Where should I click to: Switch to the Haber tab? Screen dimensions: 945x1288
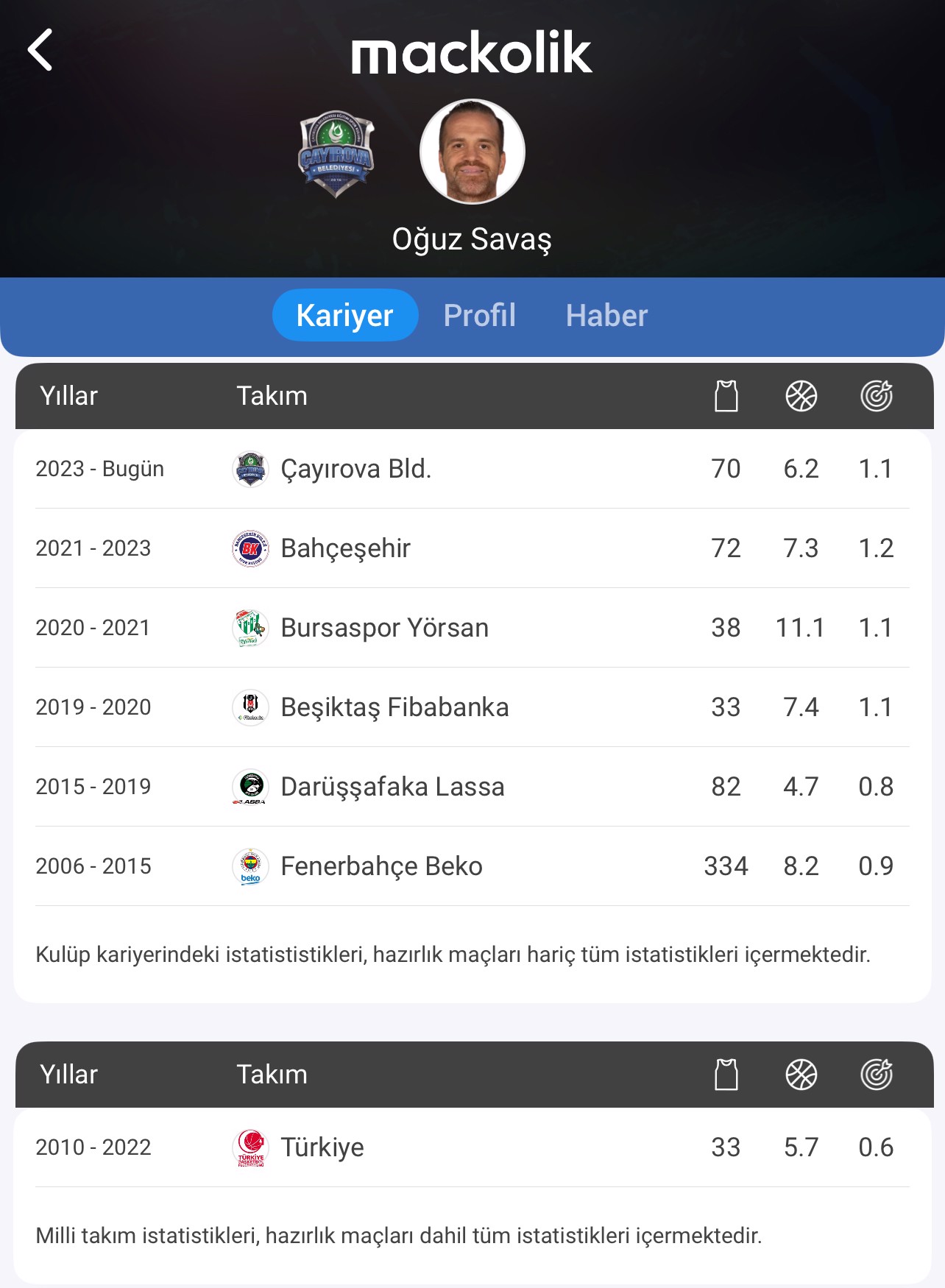[606, 315]
